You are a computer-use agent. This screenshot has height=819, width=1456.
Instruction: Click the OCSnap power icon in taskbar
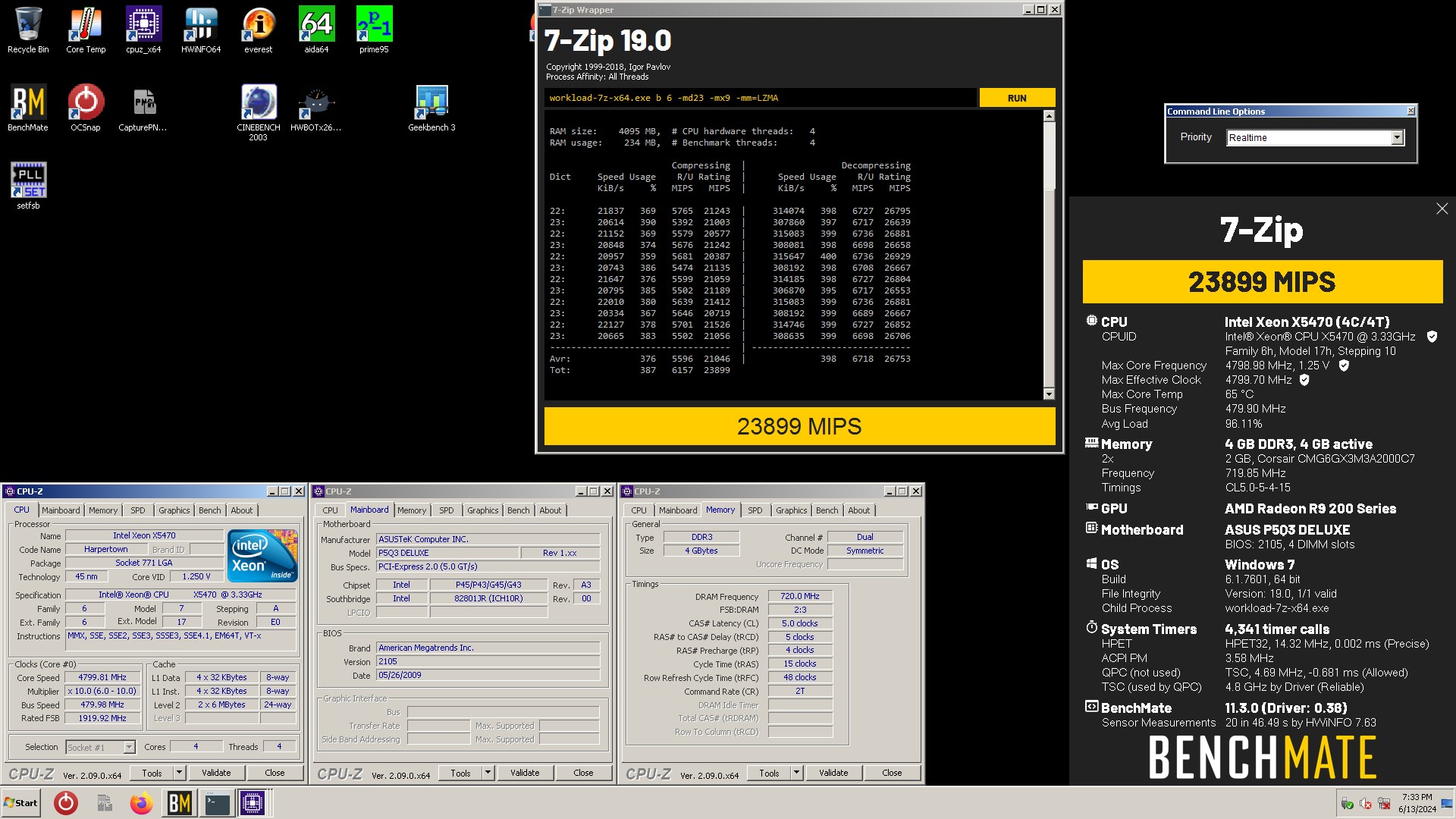click(66, 803)
